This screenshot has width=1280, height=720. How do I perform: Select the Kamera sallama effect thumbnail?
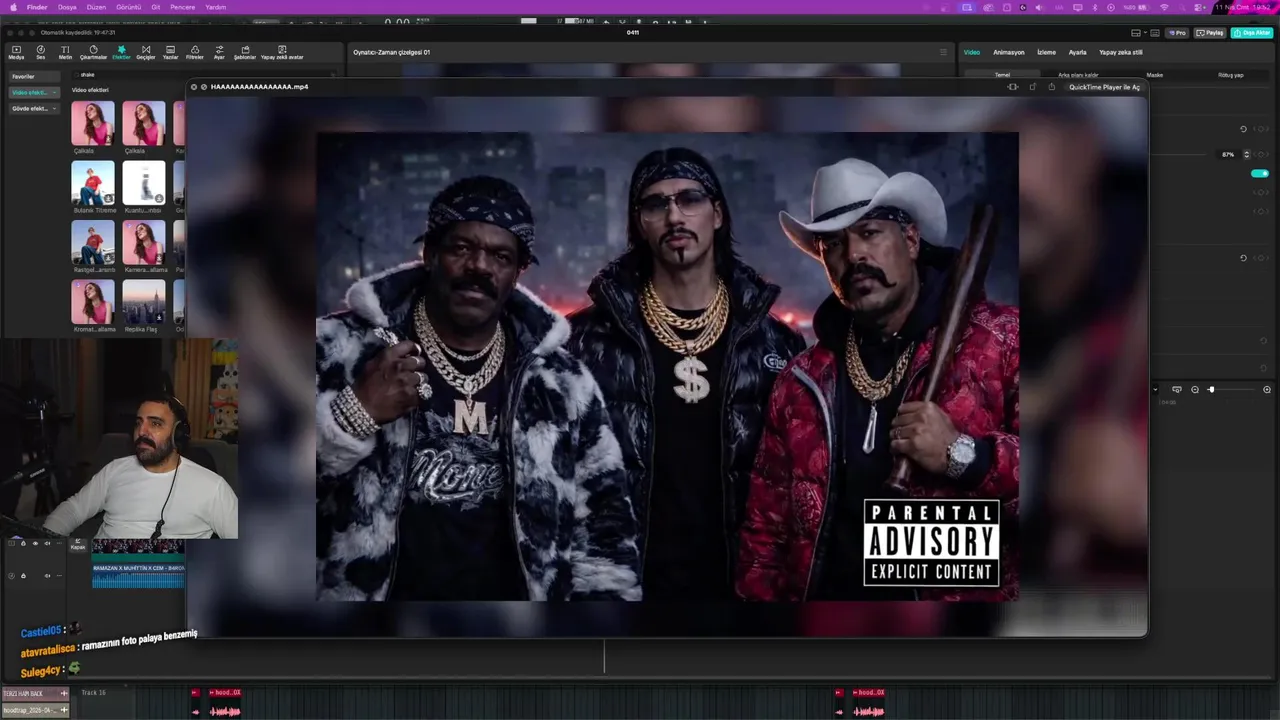coord(144,242)
